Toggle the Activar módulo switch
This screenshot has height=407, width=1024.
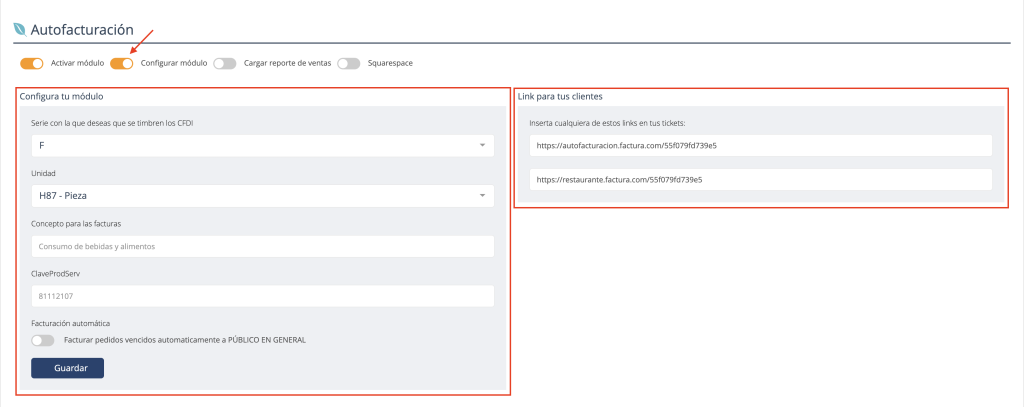[x=31, y=63]
